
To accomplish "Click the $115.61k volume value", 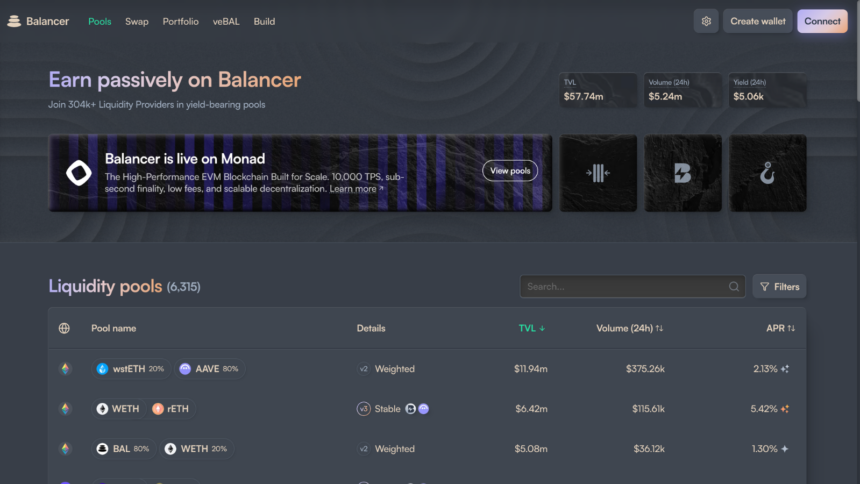I will [x=648, y=409].
